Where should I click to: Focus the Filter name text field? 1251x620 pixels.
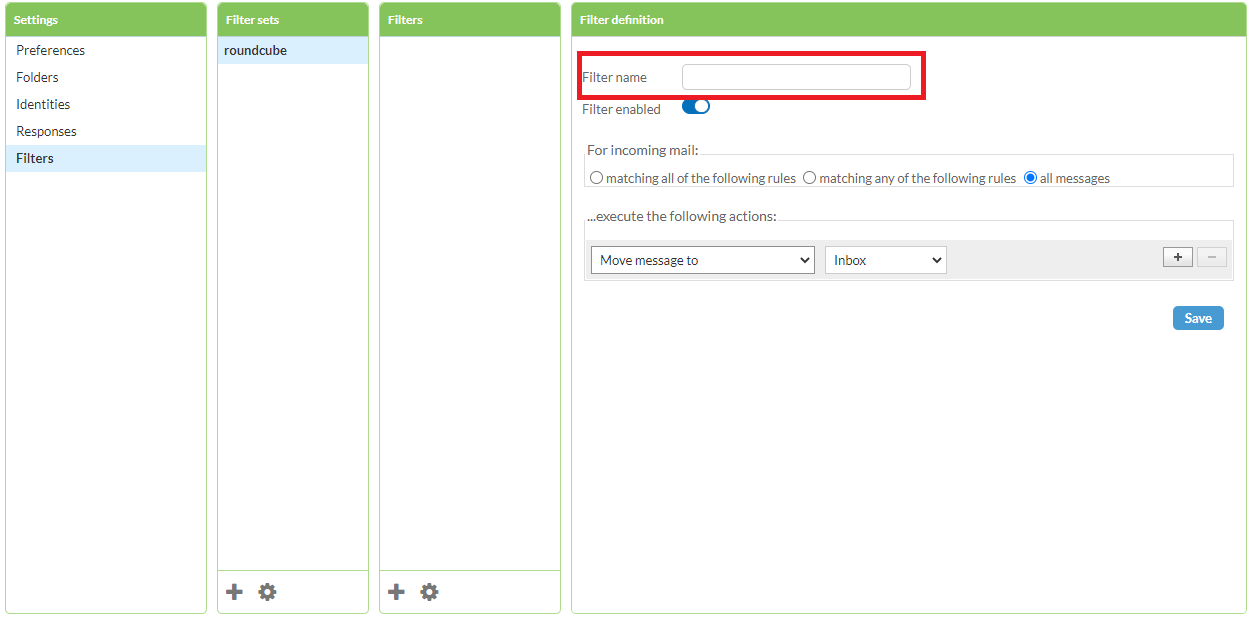pyautogui.click(x=796, y=77)
